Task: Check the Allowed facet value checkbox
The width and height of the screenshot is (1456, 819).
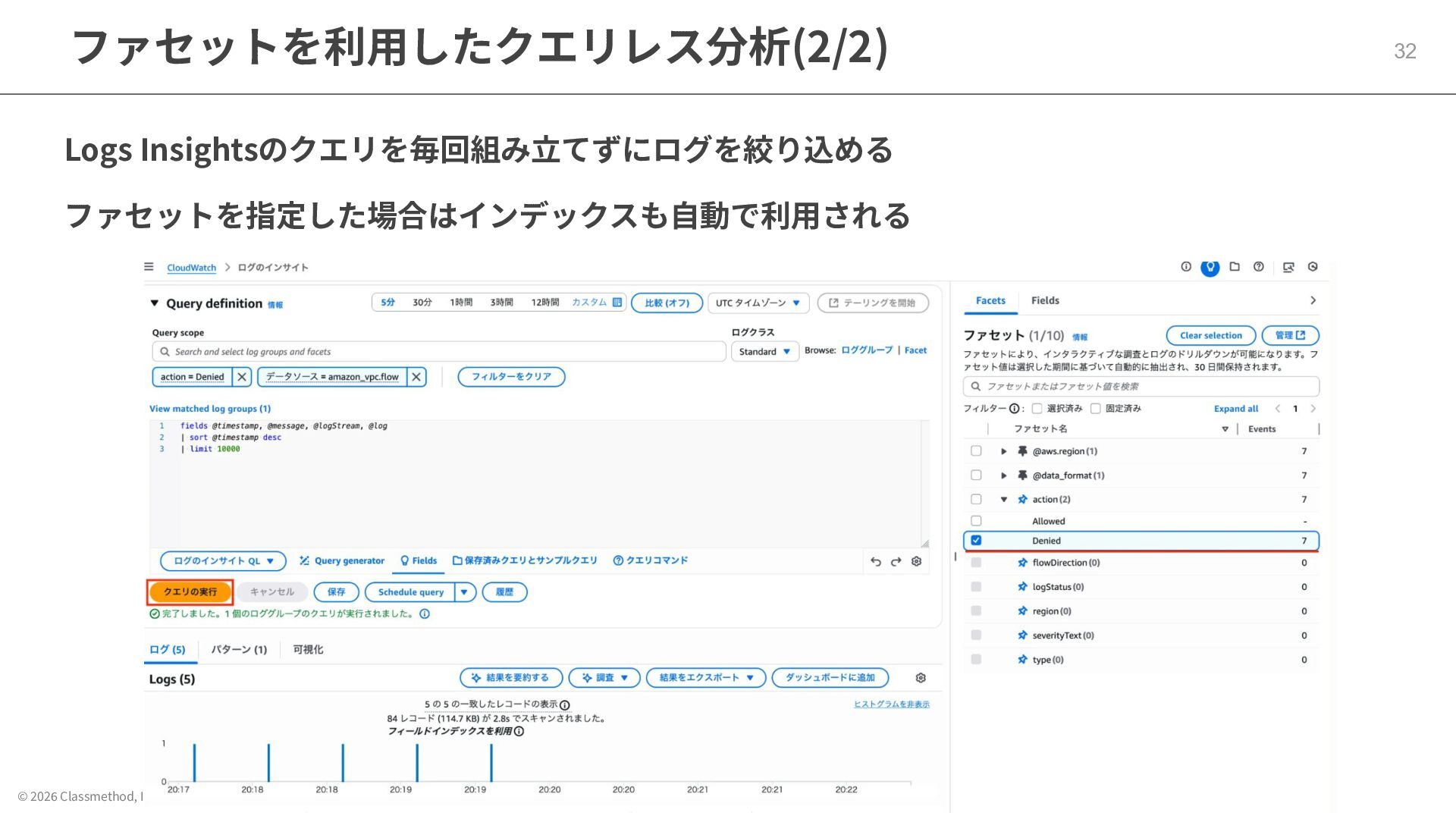Action: pyautogui.click(x=976, y=521)
